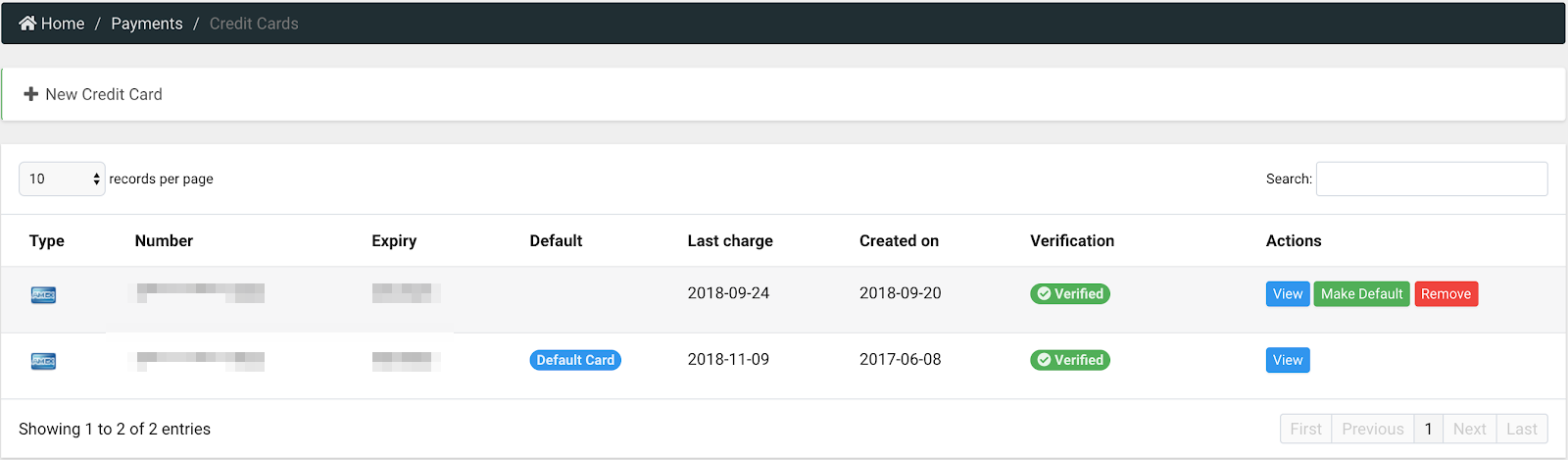1568x460 pixels.
Task: Click the card type icon in second row
Action: [x=43, y=361]
